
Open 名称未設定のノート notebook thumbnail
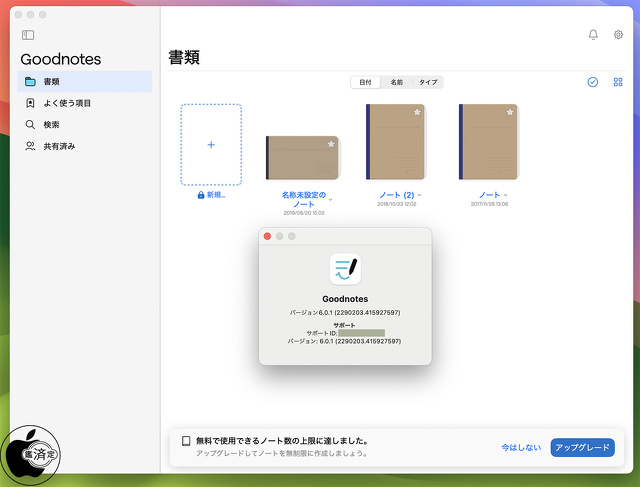303,158
